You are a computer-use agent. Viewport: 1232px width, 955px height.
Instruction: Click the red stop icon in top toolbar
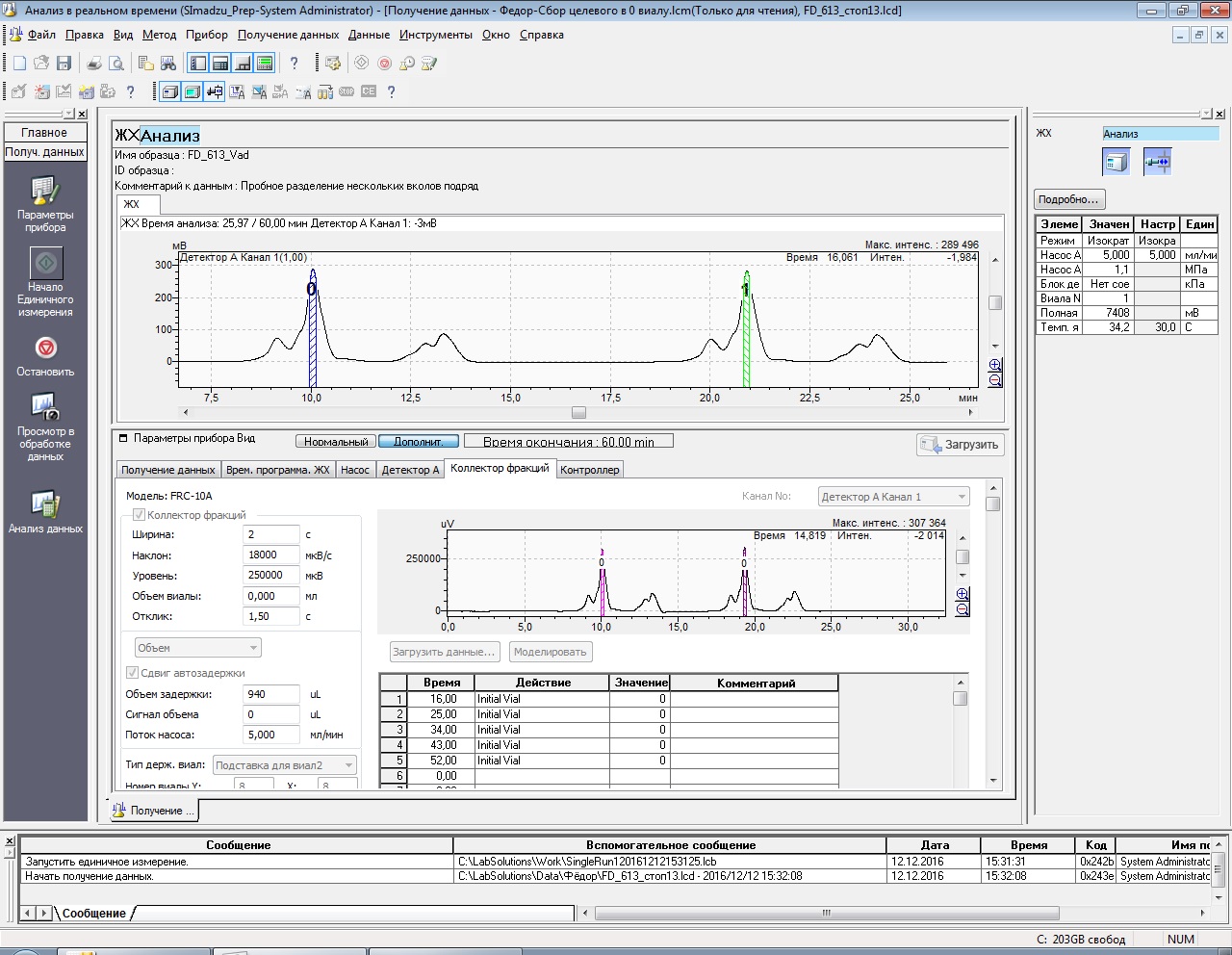pyautogui.click(x=384, y=64)
